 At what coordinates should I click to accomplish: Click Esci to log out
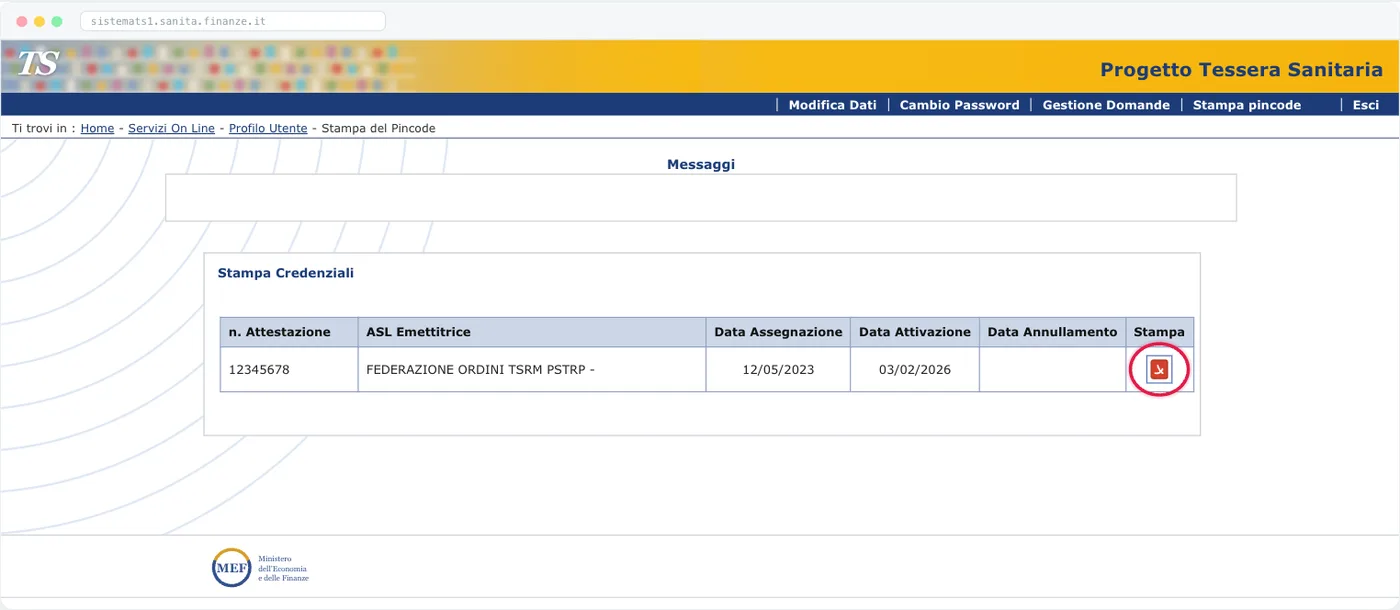1365,105
